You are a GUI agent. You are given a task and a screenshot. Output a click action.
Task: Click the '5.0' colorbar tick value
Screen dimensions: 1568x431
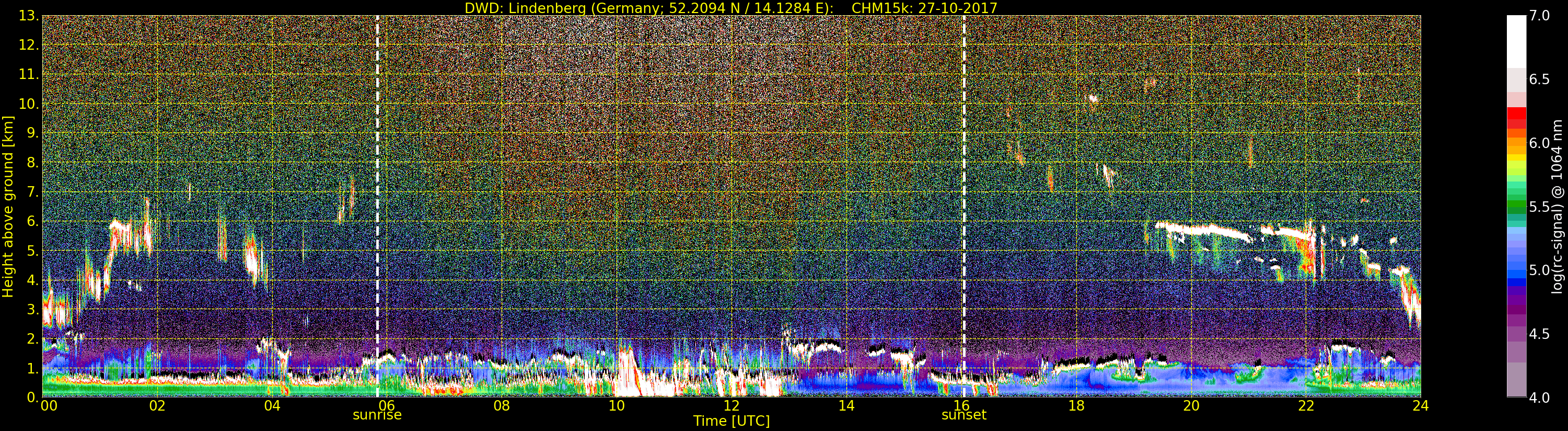click(x=1539, y=270)
